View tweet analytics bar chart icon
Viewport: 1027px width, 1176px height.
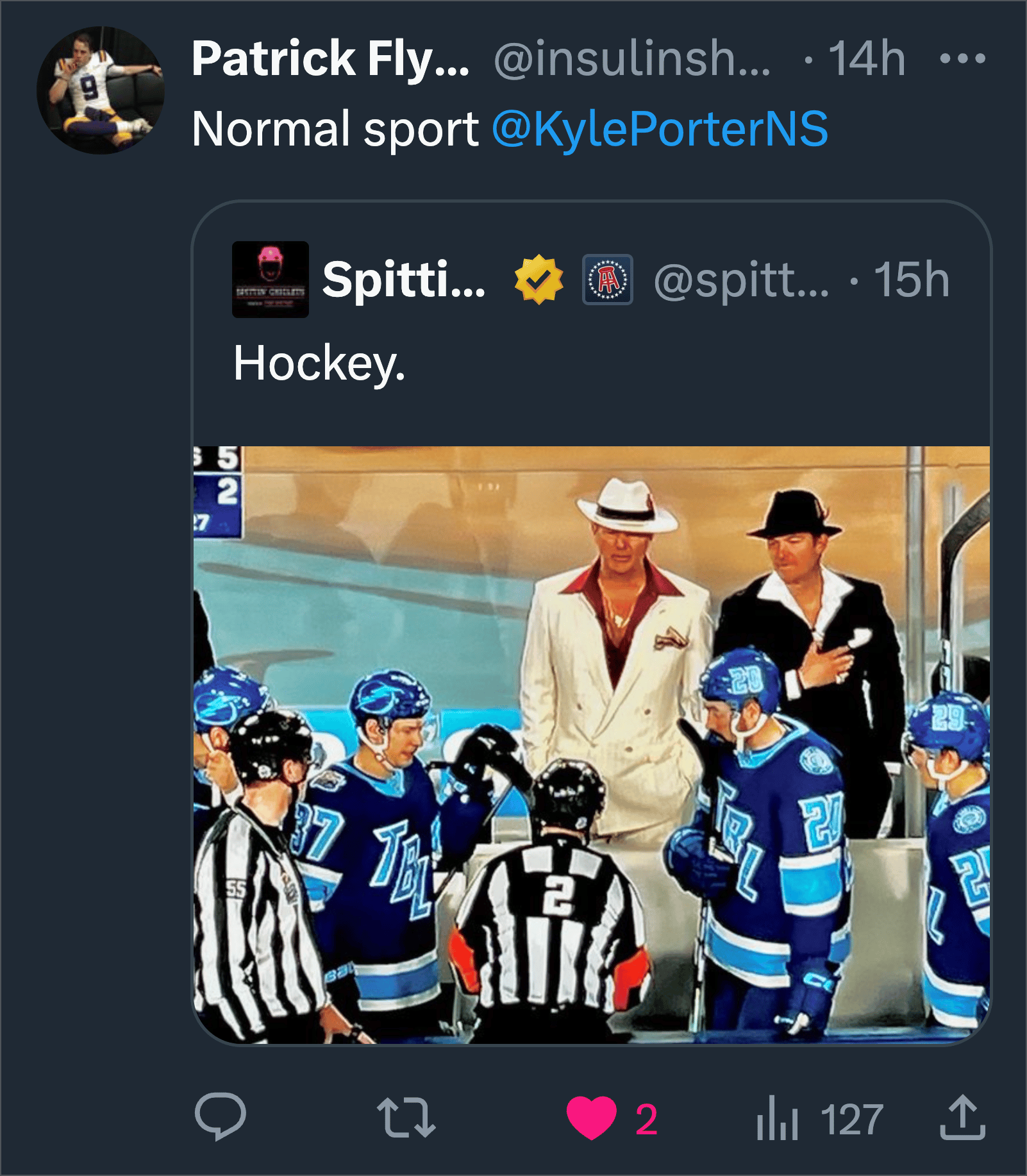[x=777, y=1119]
